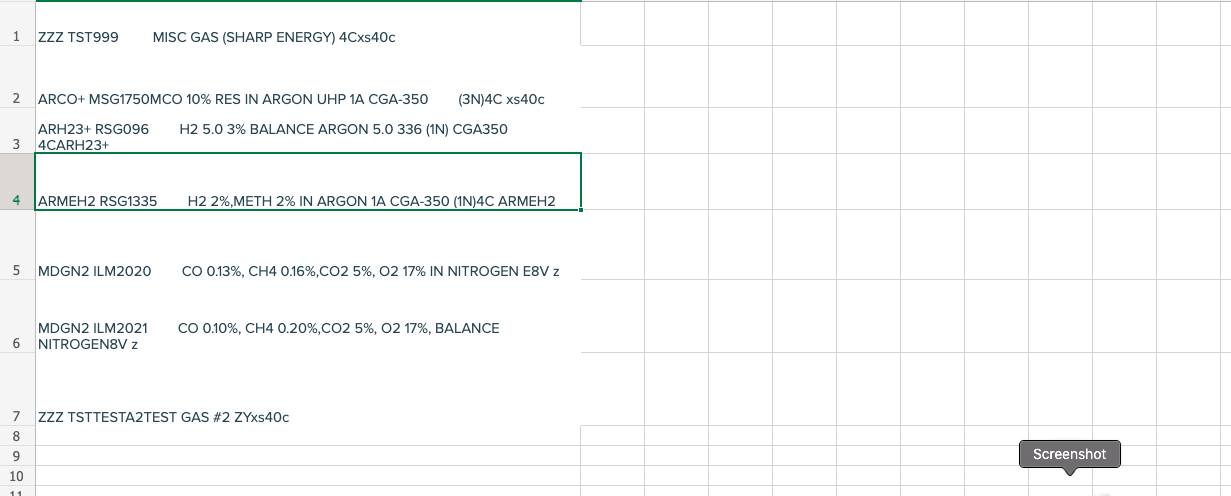Viewport: 1231px width, 496px height.
Task: Select cell containing ZZZ TST999 MISC GAS
Action: [308, 24]
